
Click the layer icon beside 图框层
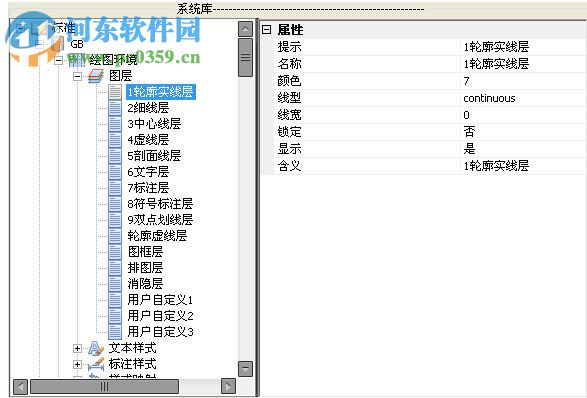point(115,252)
